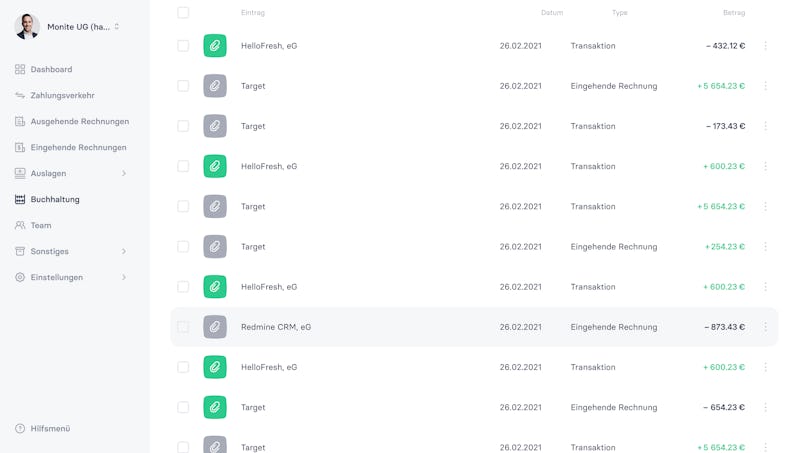Open the Dashboard grid icon in sidebar

(20, 69)
